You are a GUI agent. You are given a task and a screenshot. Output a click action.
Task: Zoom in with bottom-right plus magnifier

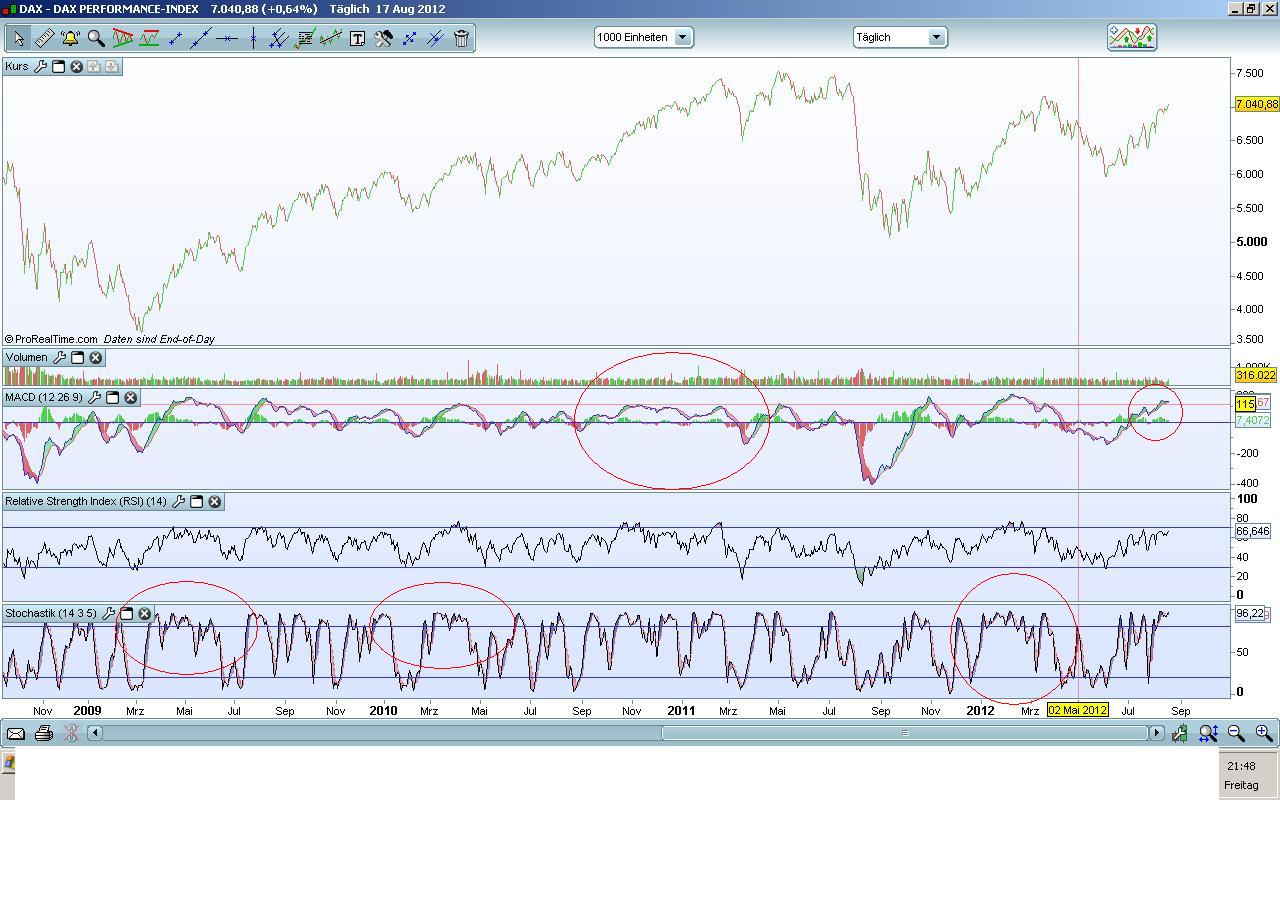tap(1264, 733)
